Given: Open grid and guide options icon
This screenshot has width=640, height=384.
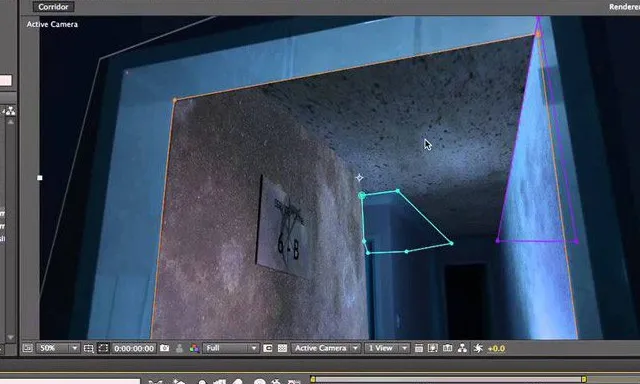Looking at the screenshot, I should click(89, 348).
